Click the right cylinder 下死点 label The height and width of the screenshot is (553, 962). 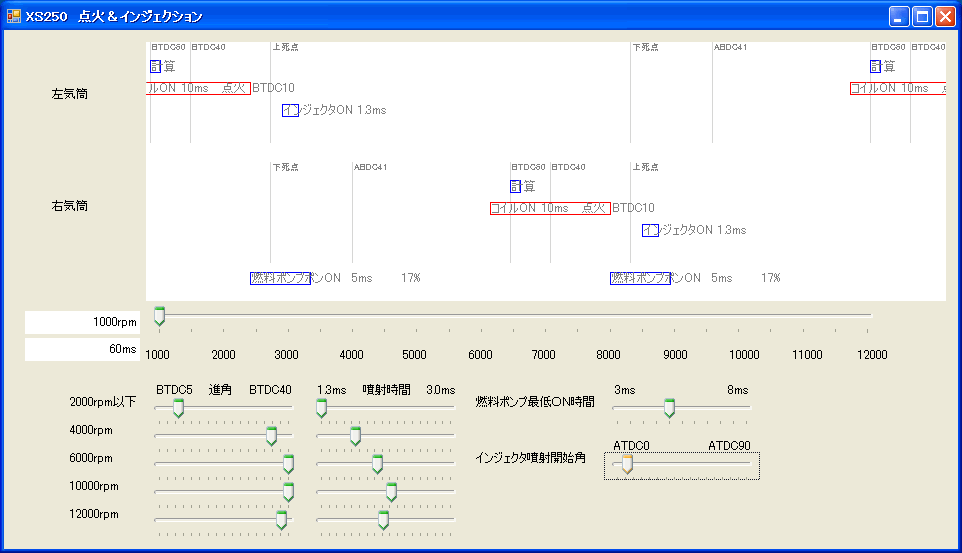tap(286, 167)
